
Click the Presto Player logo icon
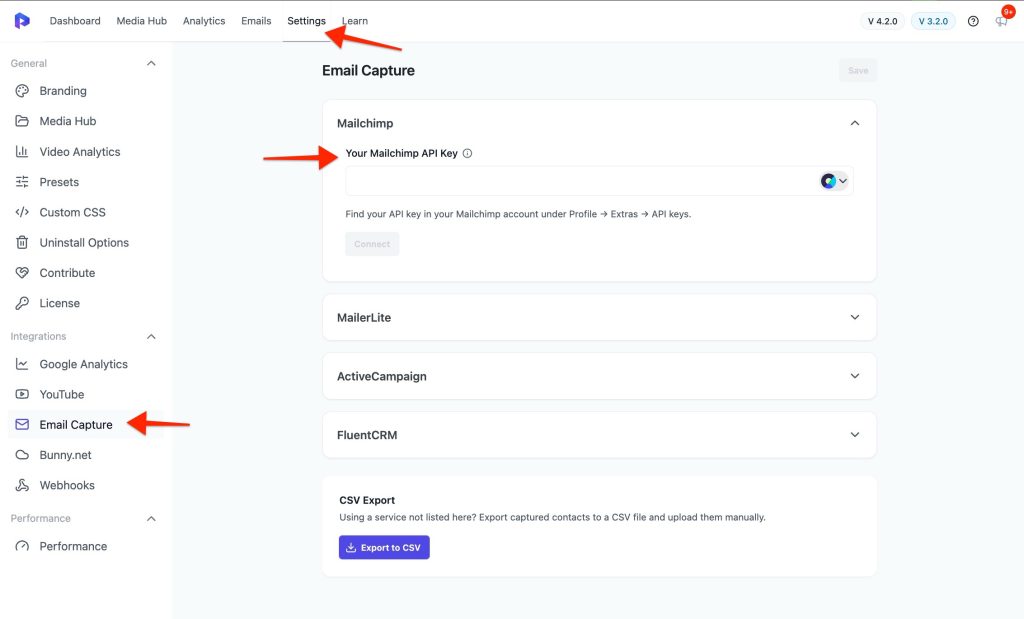(x=22, y=21)
